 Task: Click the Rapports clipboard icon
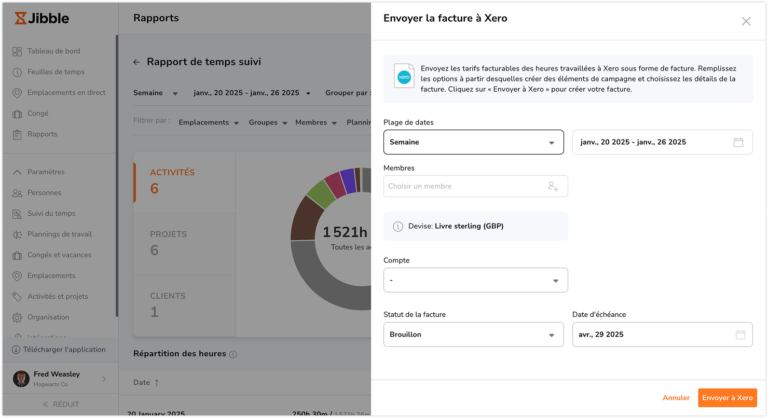click(17, 134)
